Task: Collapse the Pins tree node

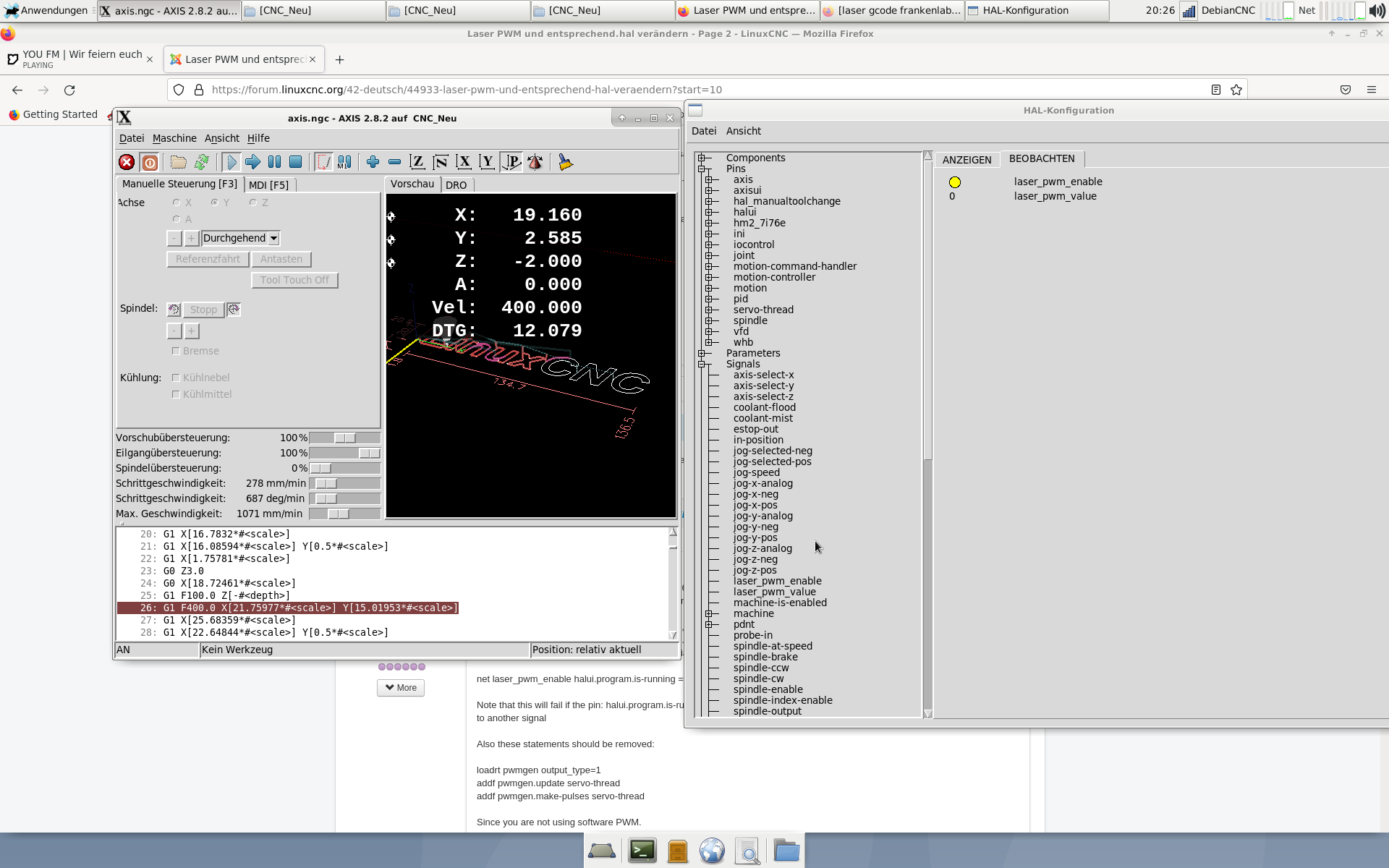Action: click(702, 169)
